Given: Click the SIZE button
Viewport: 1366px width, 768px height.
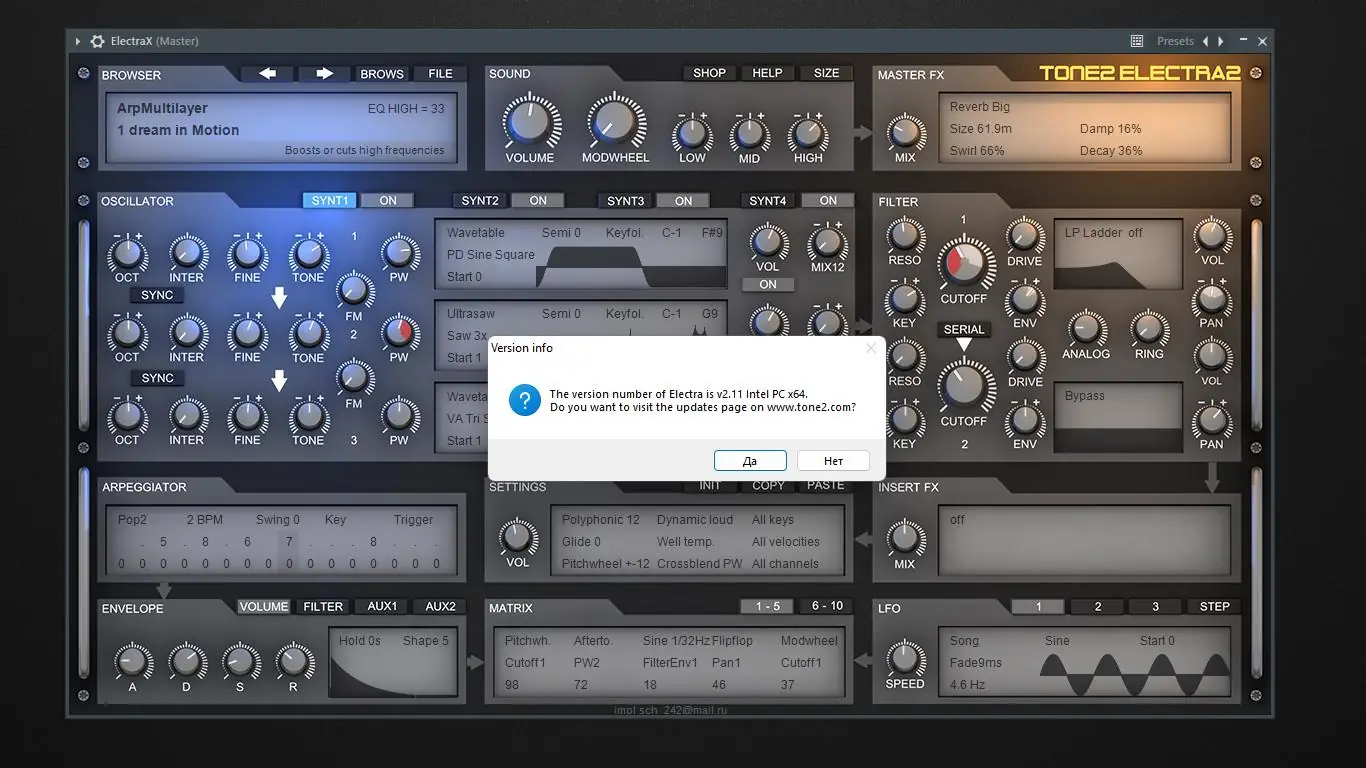Looking at the screenshot, I should (x=826, y=73).
